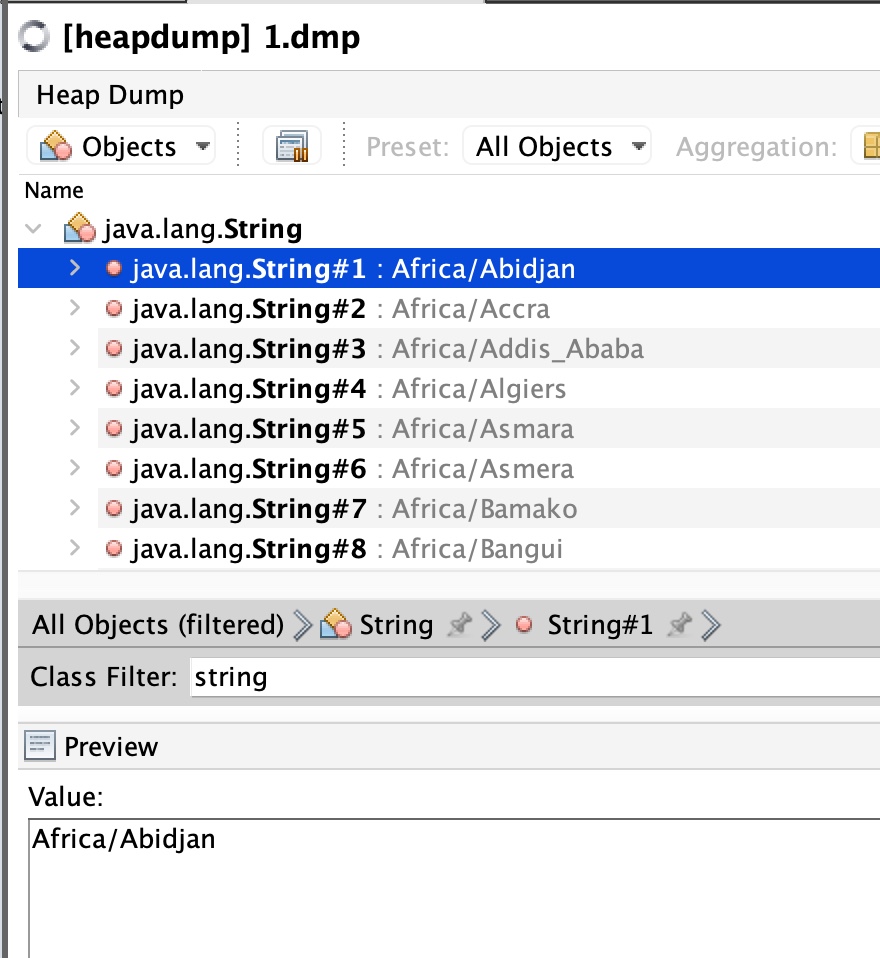This screenshot has height=958, width=880.
Task: Select the Heap Dump tab
Action: click(110, 96)
